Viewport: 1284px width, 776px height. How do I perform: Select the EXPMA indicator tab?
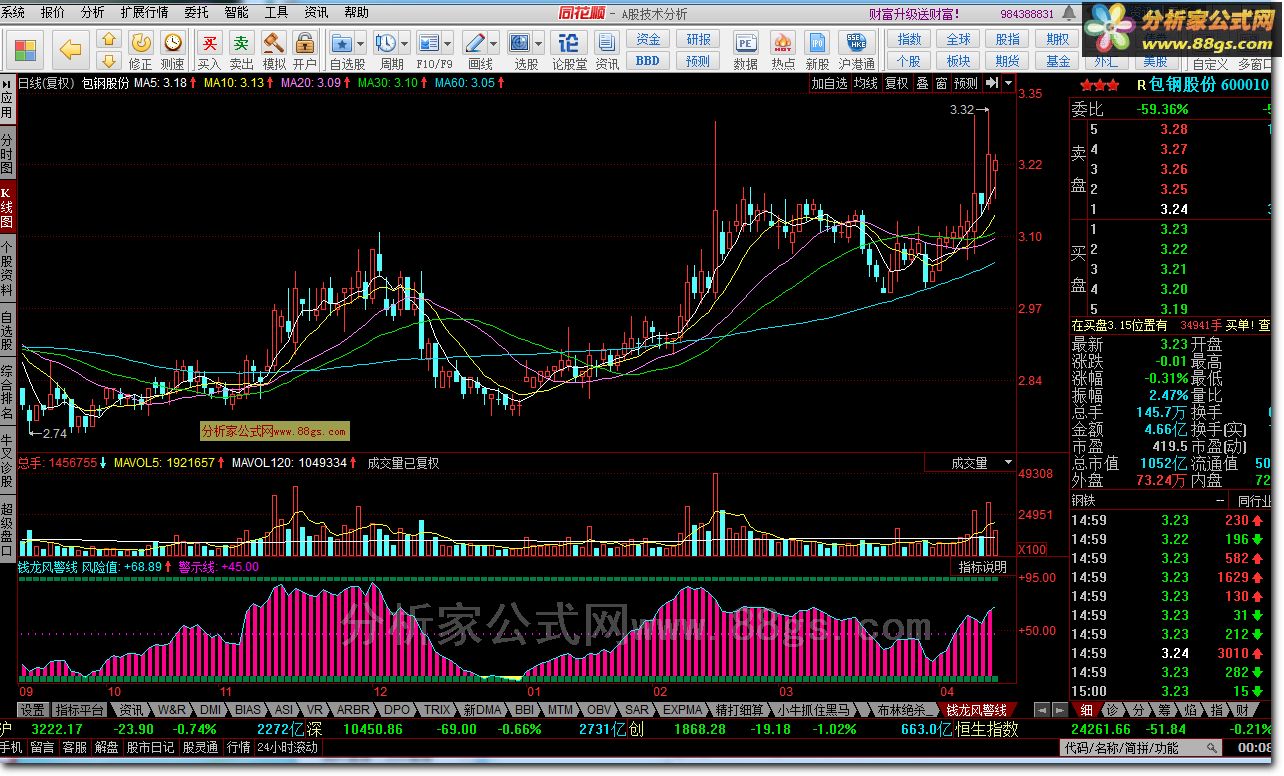tap(681, 710)
